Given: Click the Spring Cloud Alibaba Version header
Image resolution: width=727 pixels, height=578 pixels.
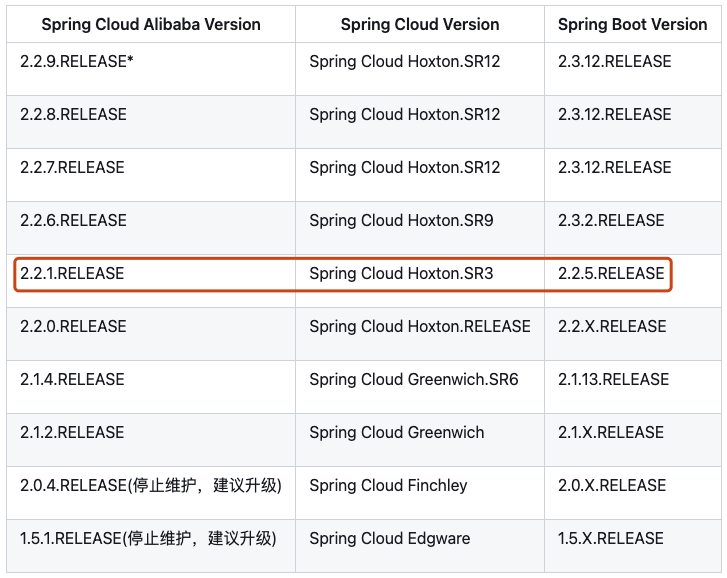Looking at the screenshot, I should (150, 24).
